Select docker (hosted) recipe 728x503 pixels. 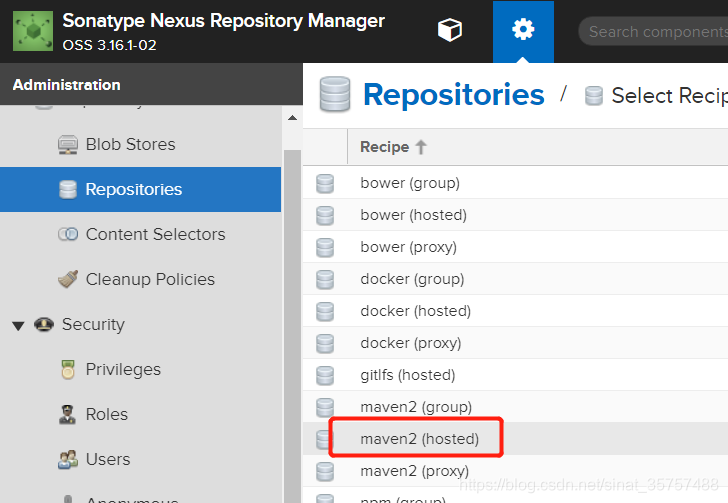[x=416, y=311]
